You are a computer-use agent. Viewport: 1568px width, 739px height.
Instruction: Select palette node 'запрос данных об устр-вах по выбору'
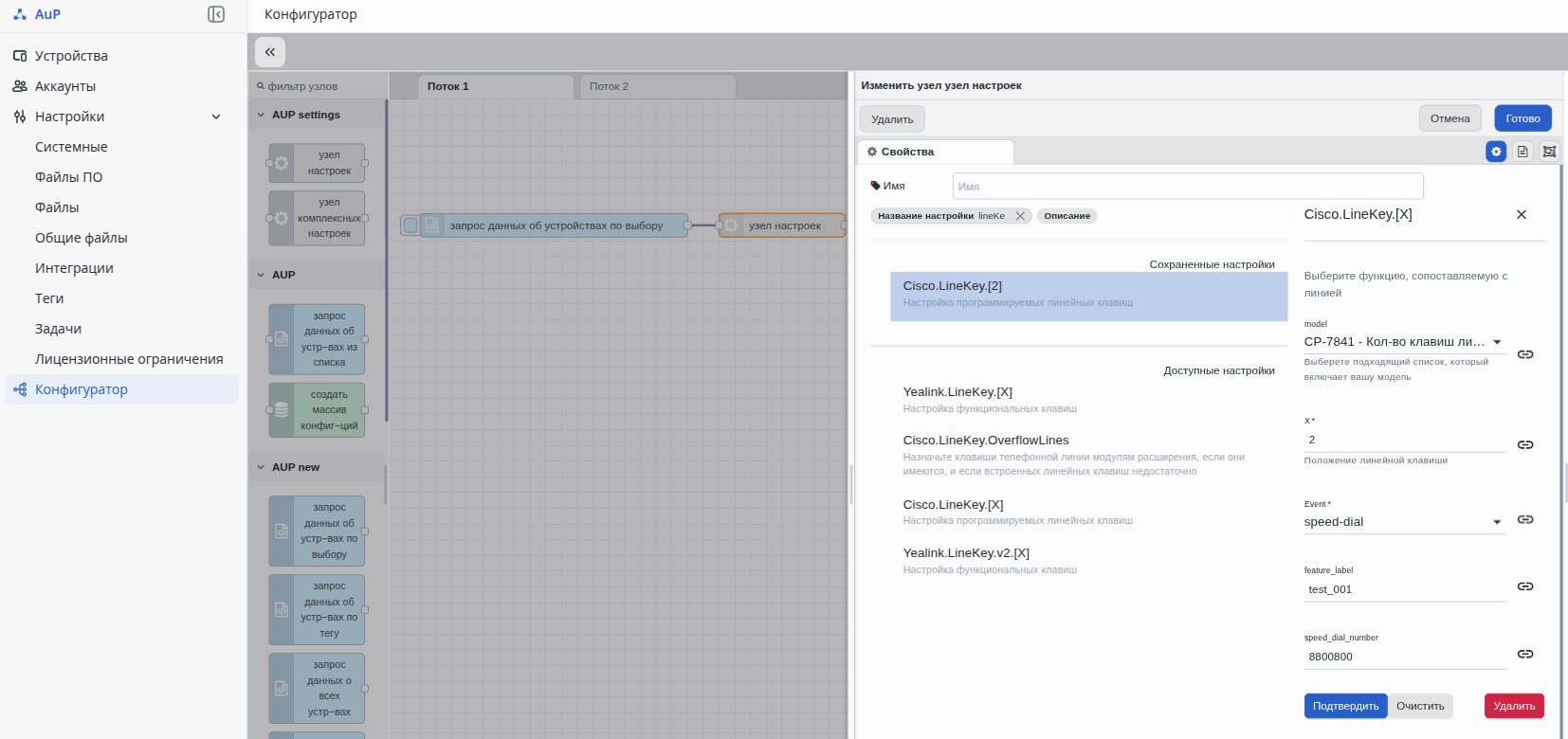click(318, 532)
